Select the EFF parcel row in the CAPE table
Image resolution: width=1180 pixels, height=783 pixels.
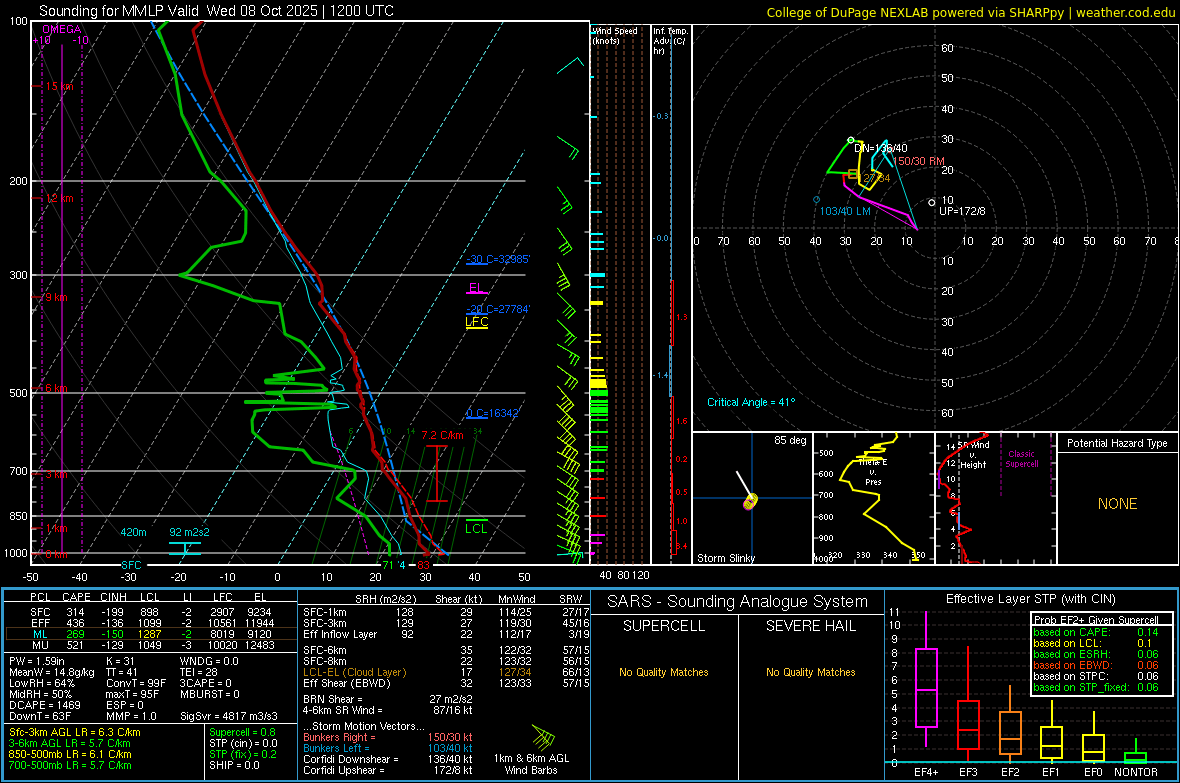point(151,623)
